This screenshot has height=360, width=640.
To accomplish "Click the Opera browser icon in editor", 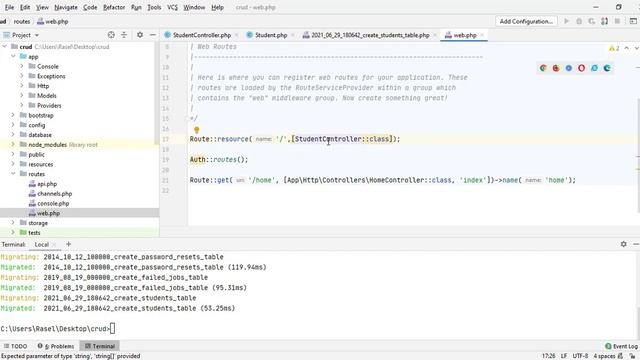I will click(581, 68).
